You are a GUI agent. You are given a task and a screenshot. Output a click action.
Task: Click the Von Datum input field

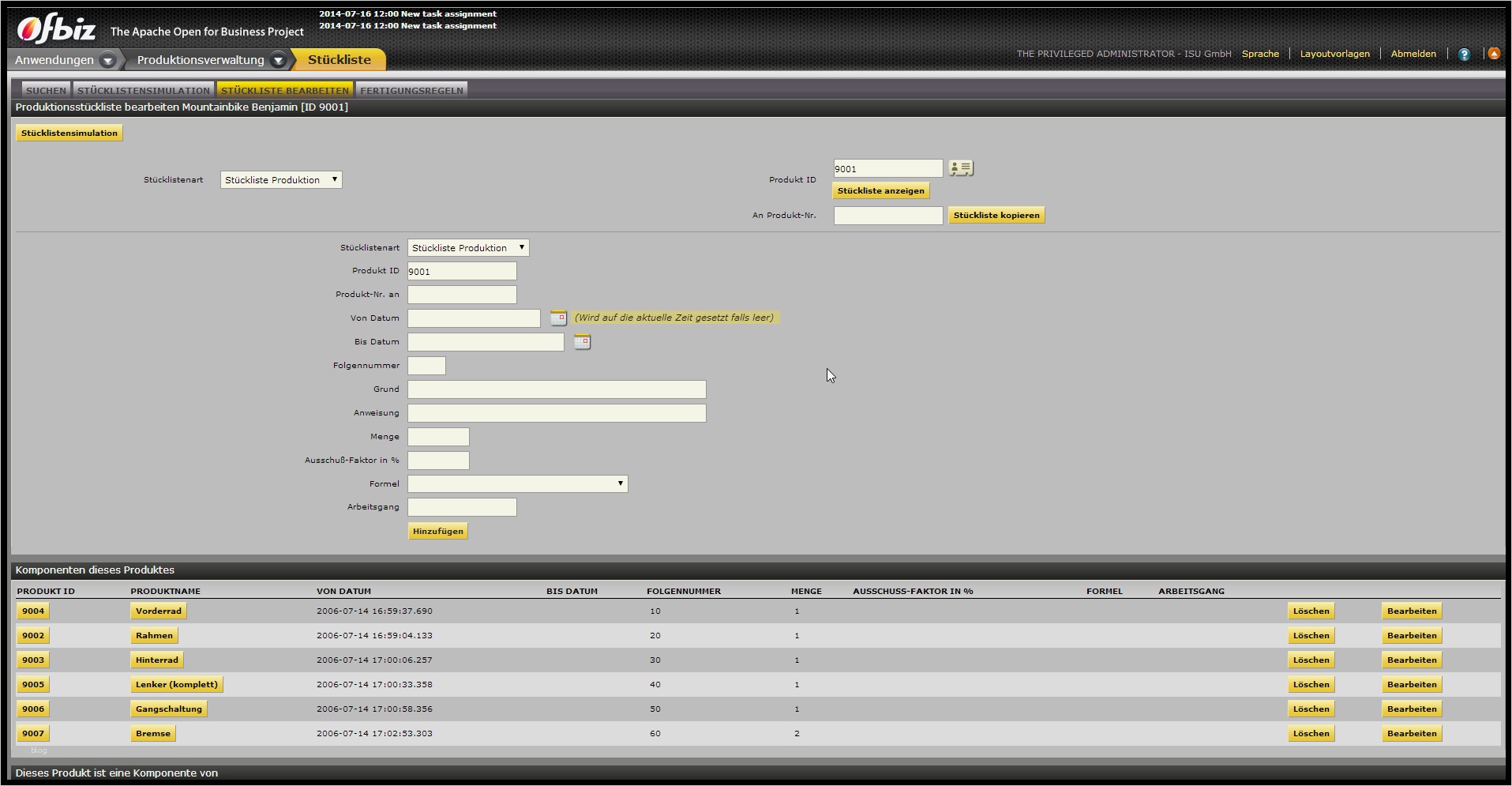474,318
